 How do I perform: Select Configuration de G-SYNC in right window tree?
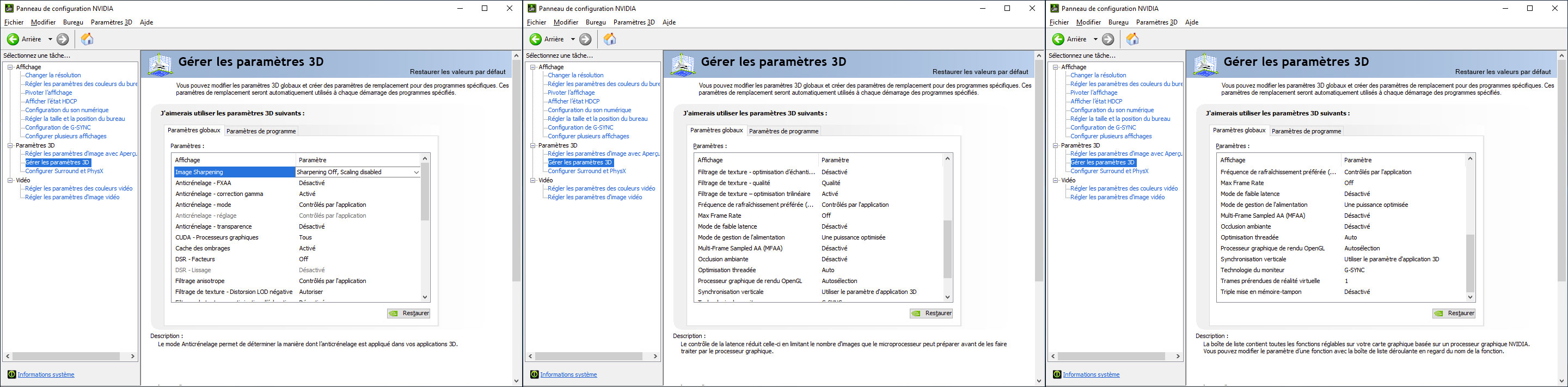tap(1103, 127)
